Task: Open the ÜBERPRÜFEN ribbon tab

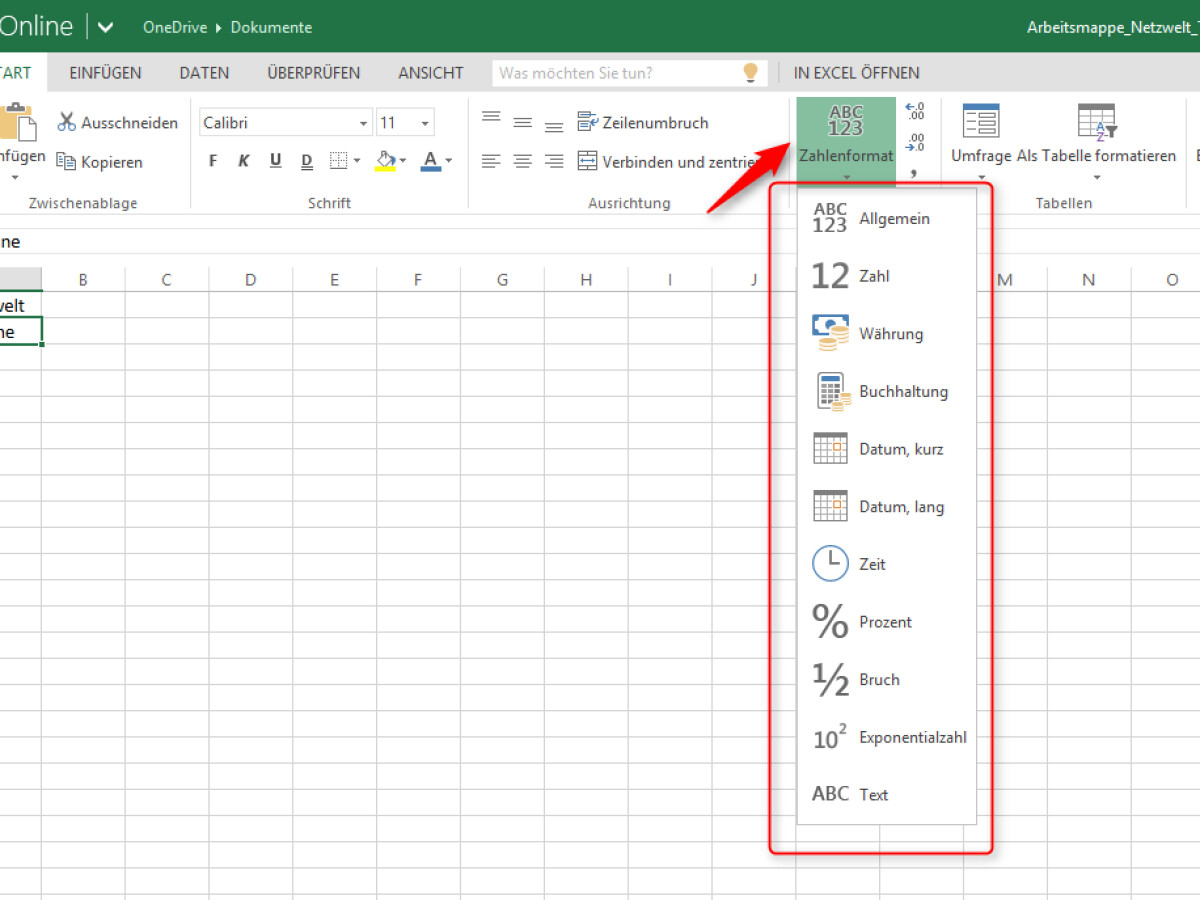Action: pos(313,72)
